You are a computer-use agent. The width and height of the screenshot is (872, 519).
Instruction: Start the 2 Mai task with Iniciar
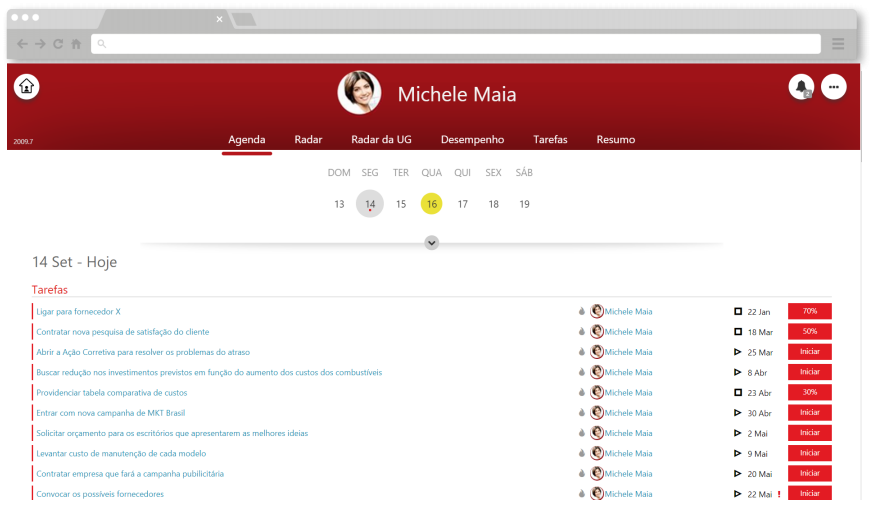point(810,433)
